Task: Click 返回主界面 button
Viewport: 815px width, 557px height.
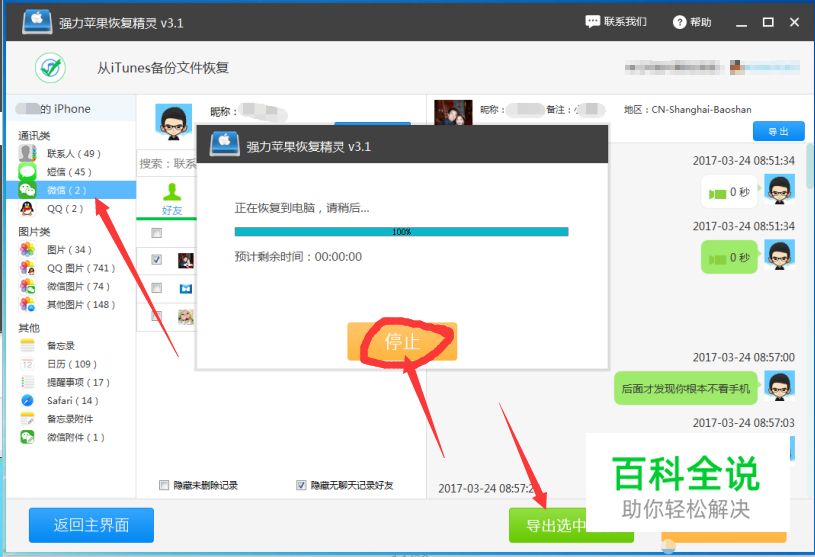Action: 91,525
